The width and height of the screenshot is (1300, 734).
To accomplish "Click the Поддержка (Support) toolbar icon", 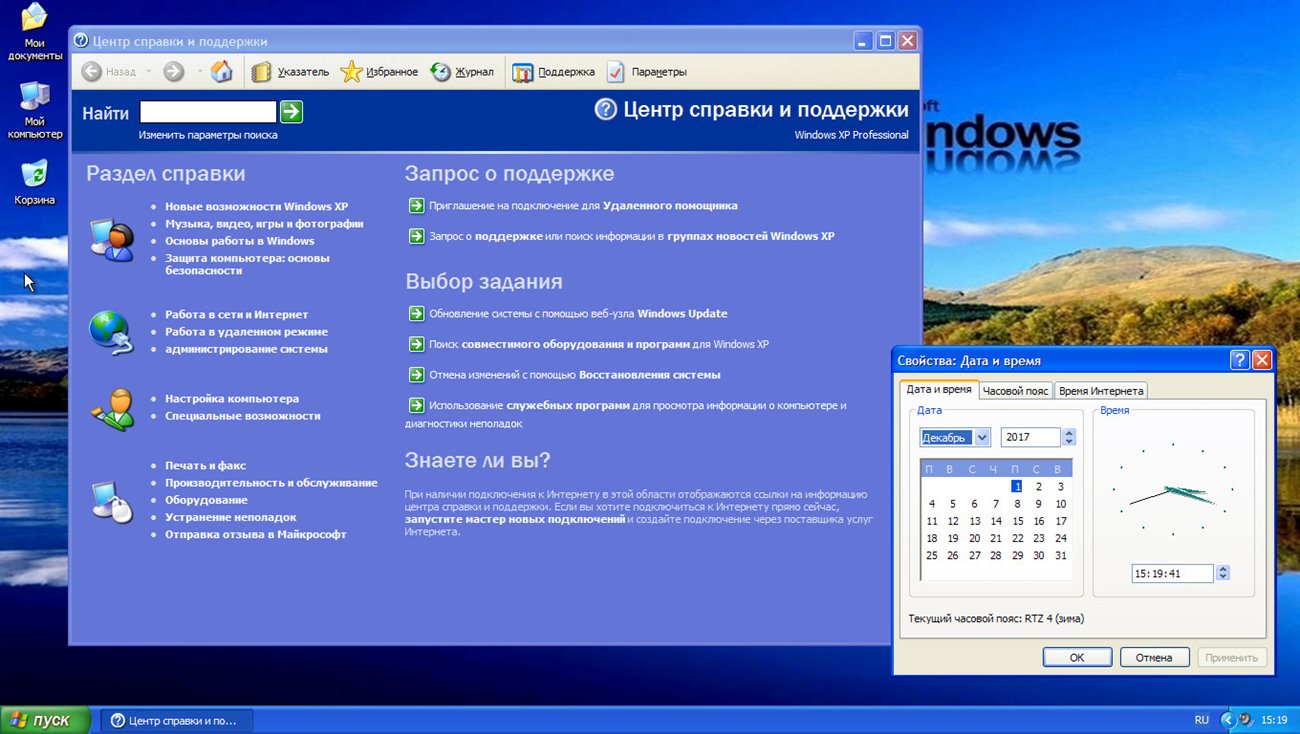I will point(523,72).
